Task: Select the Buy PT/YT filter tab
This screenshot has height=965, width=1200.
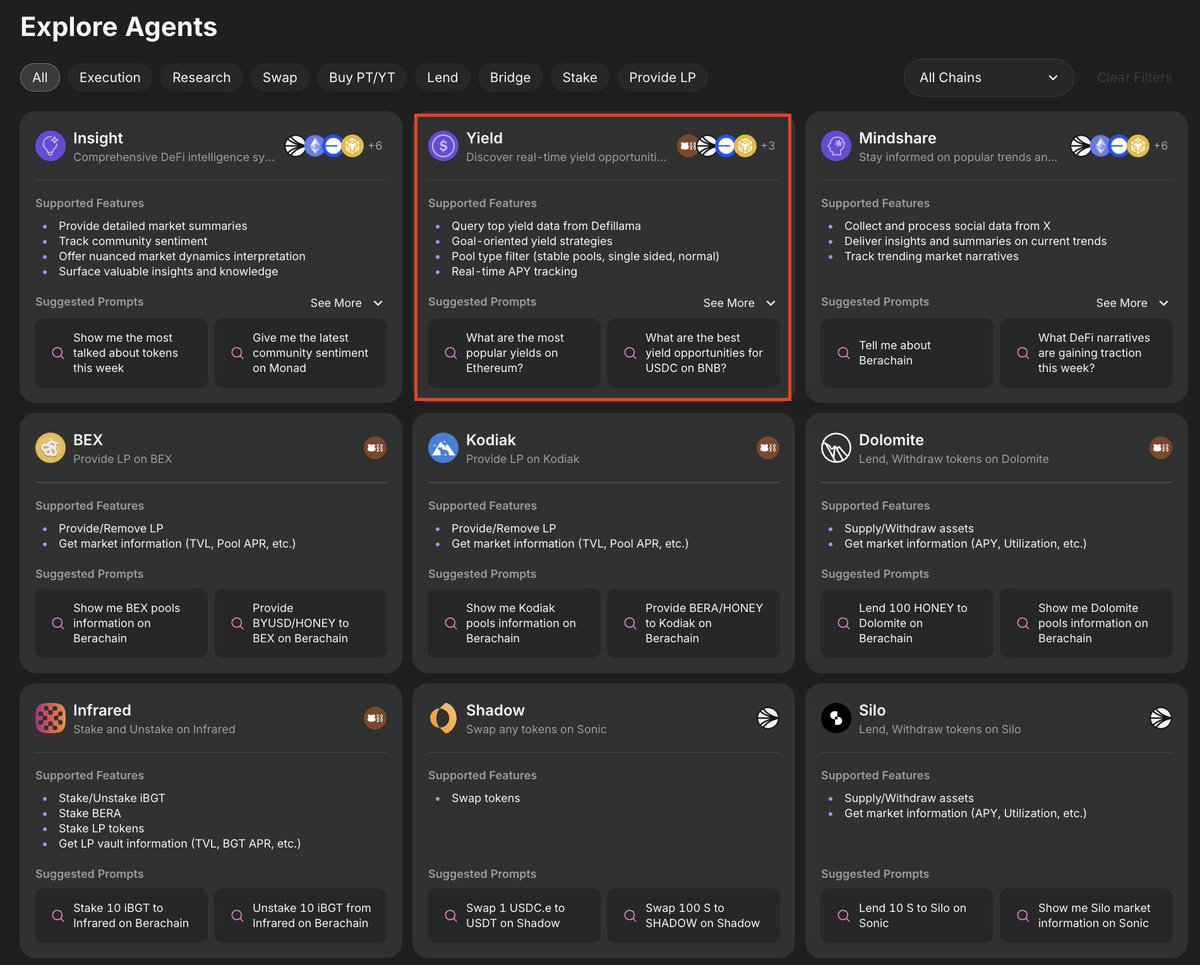Action: (x=362, y=77)
